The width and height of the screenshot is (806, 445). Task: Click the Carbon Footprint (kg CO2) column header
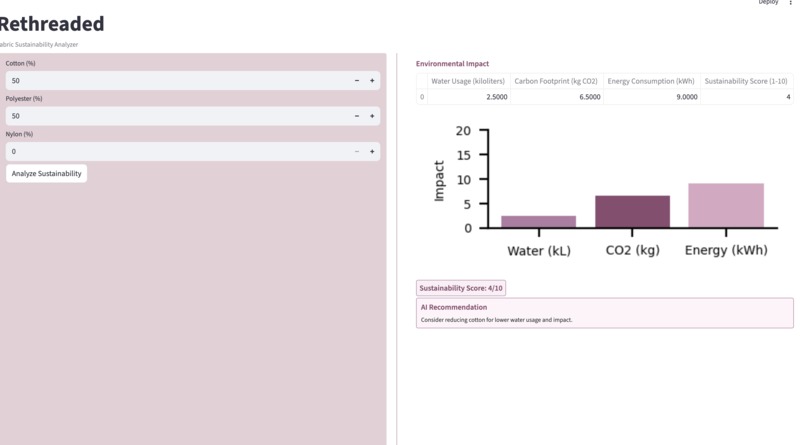tap(556, 81)
